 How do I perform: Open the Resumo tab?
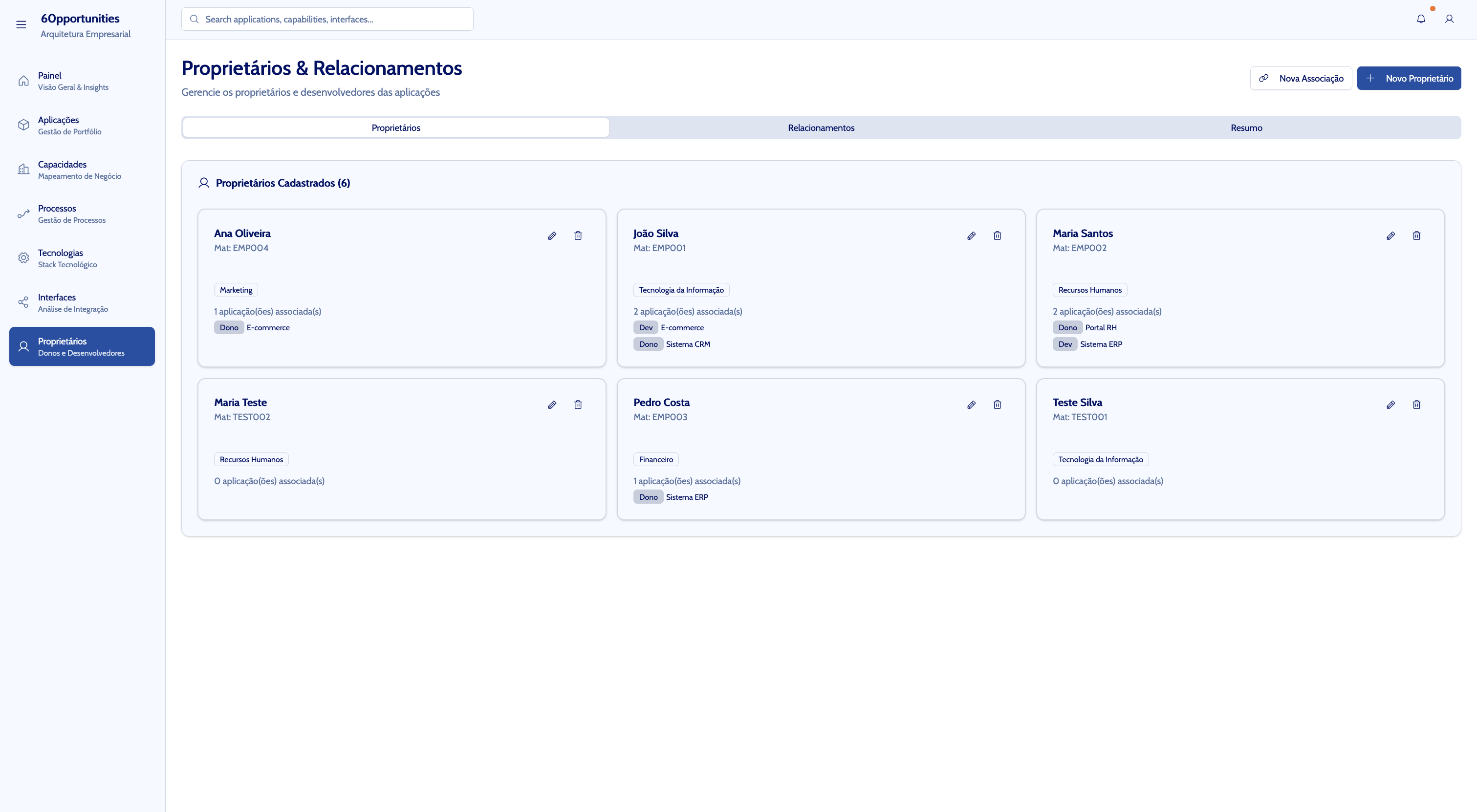coord(1246,128)
